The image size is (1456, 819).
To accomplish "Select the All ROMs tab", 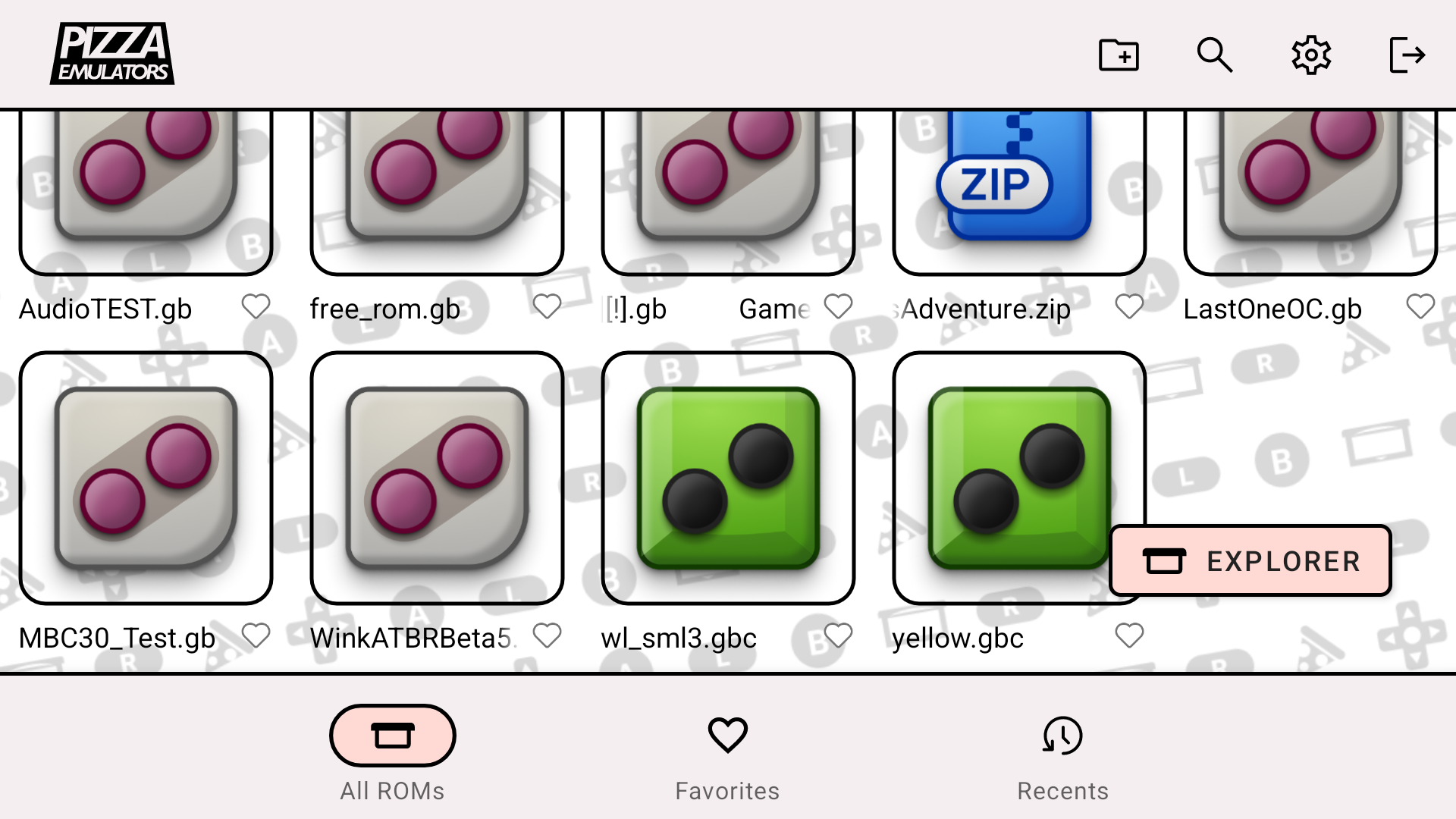I will coord(392,755).
